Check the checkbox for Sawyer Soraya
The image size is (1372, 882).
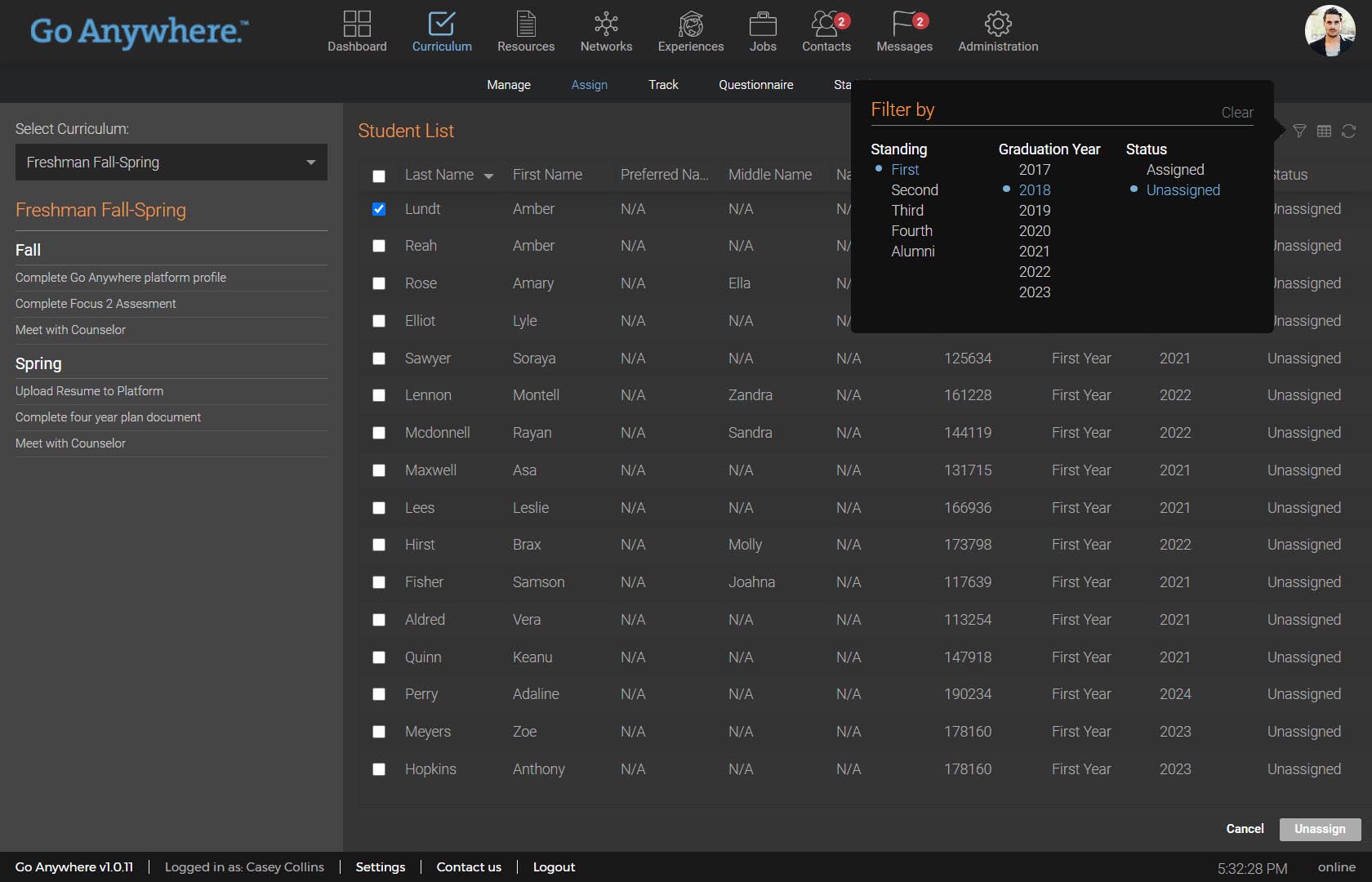[379, 359]
